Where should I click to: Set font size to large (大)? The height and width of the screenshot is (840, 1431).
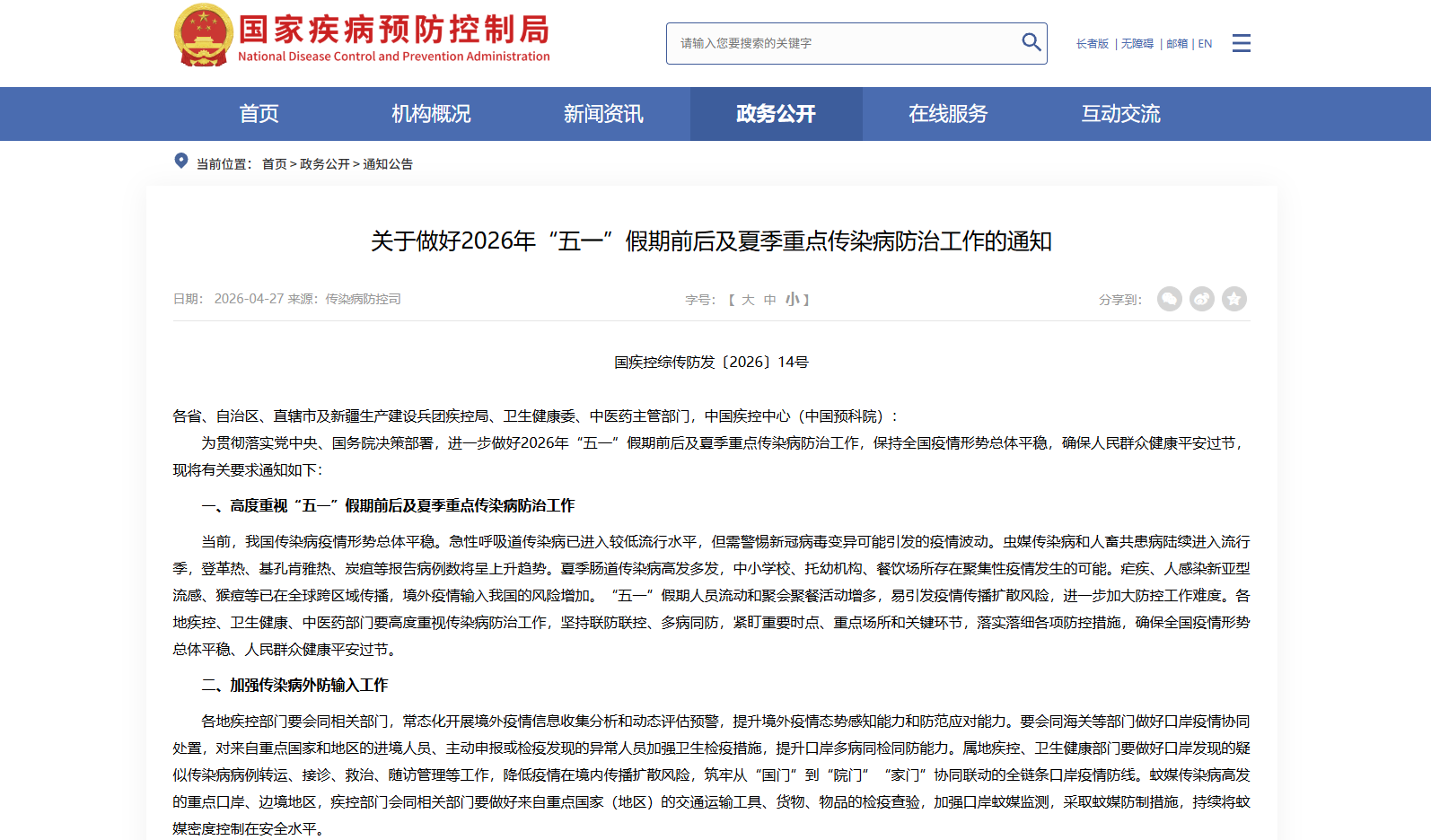pyautogui.click(x=748, y=300)
